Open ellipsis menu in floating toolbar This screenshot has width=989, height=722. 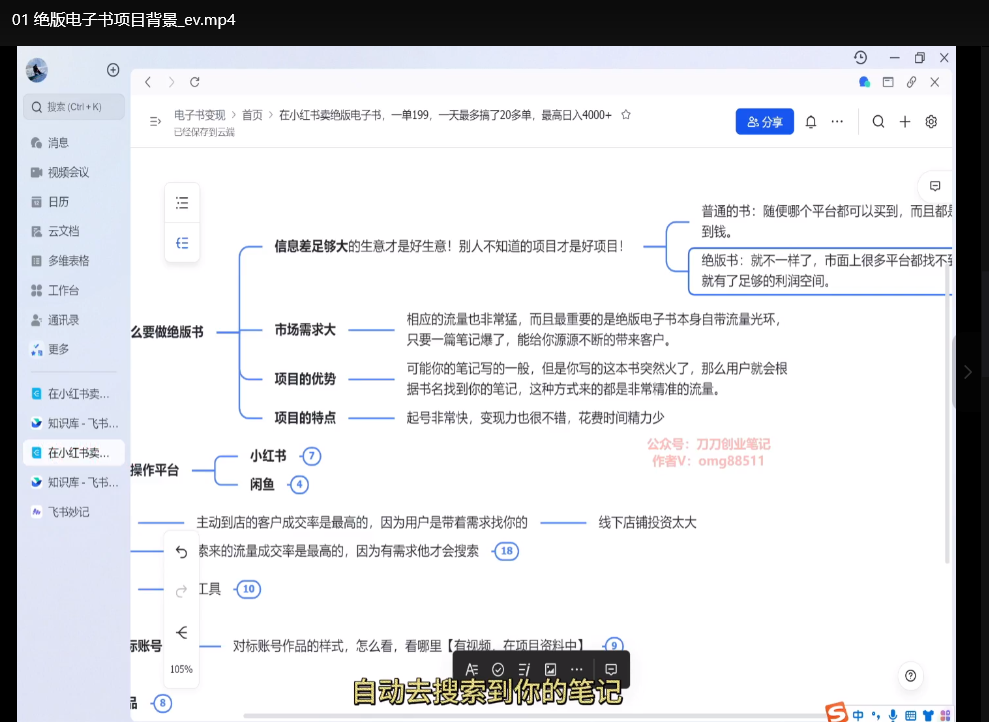click(x=576, y=670)
